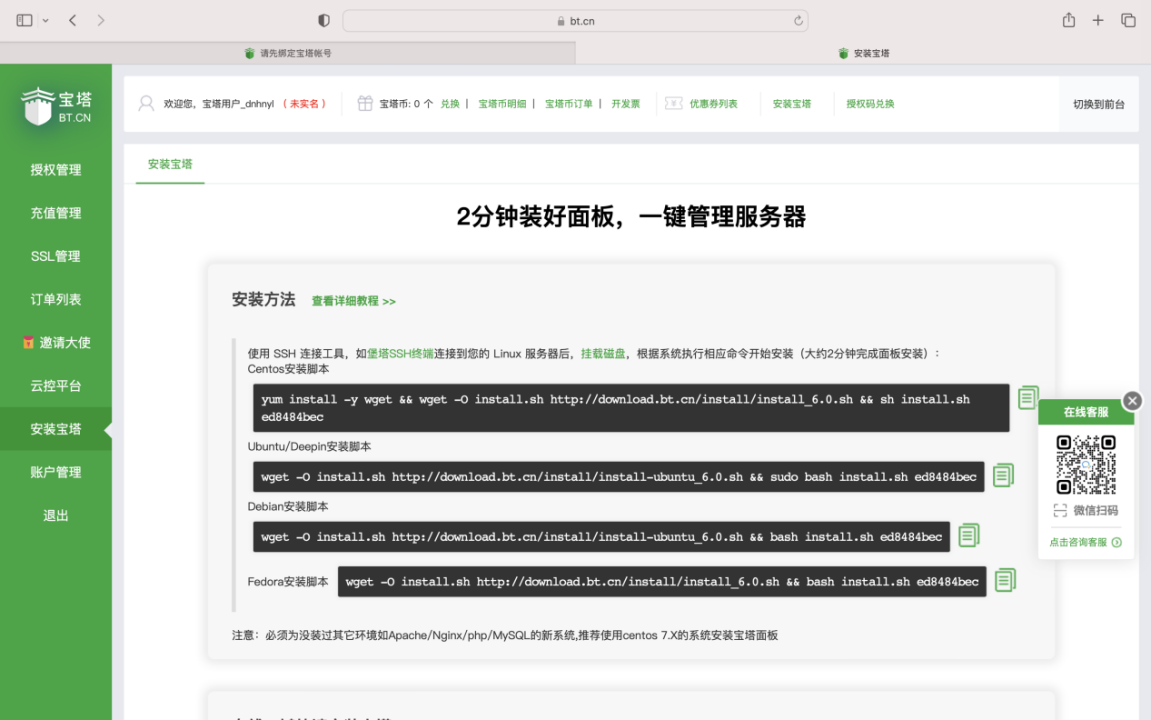
Task: Go back to previous page
Action: click(x=73, y=21)
